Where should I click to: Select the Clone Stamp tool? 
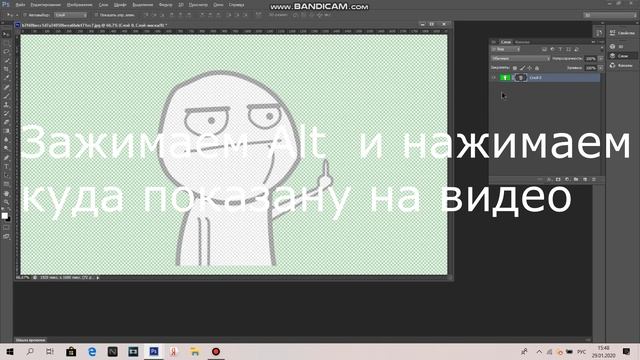coord(6,104)
